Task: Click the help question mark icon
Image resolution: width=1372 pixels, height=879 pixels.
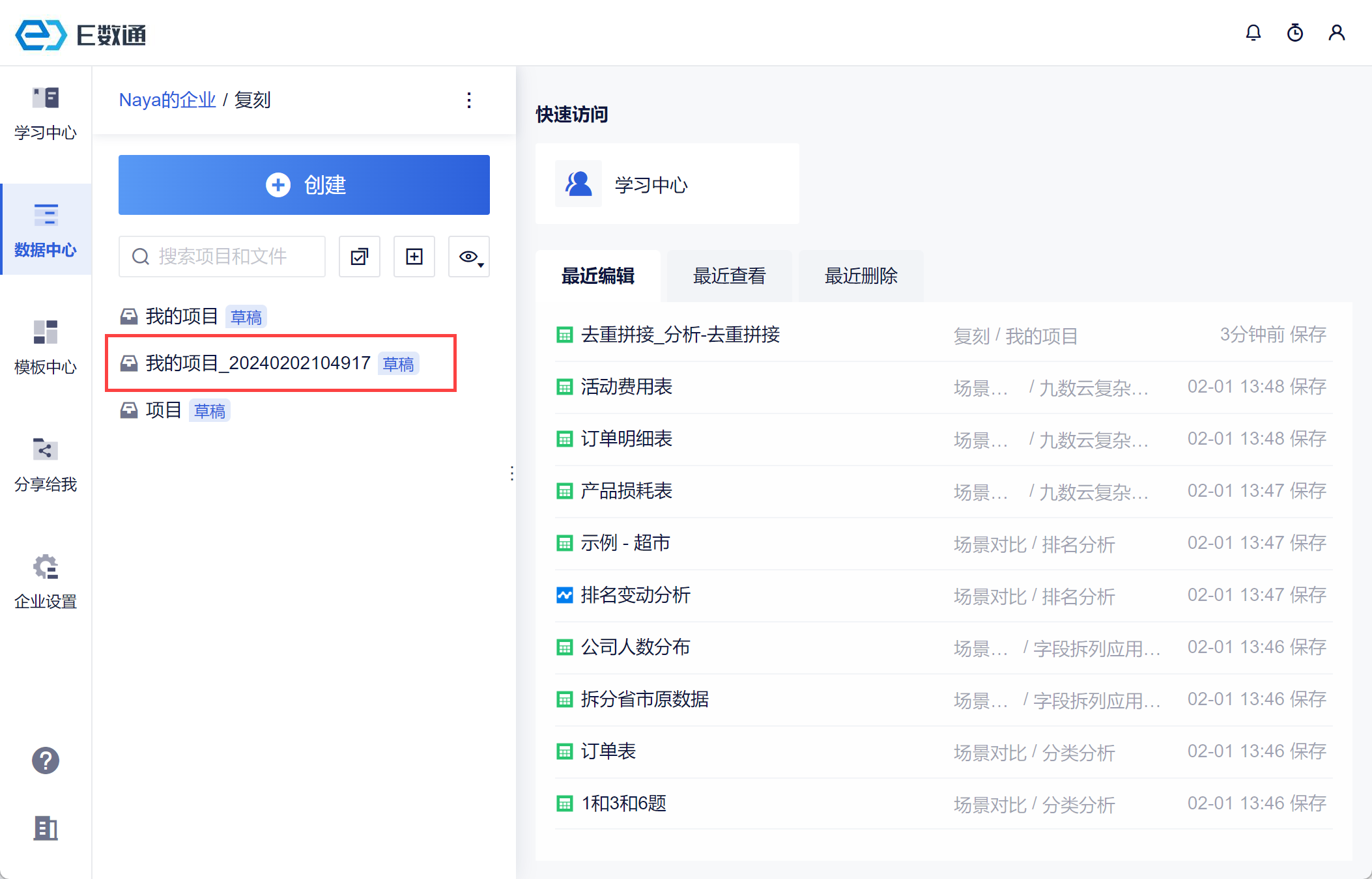Action: coord(46,760)
